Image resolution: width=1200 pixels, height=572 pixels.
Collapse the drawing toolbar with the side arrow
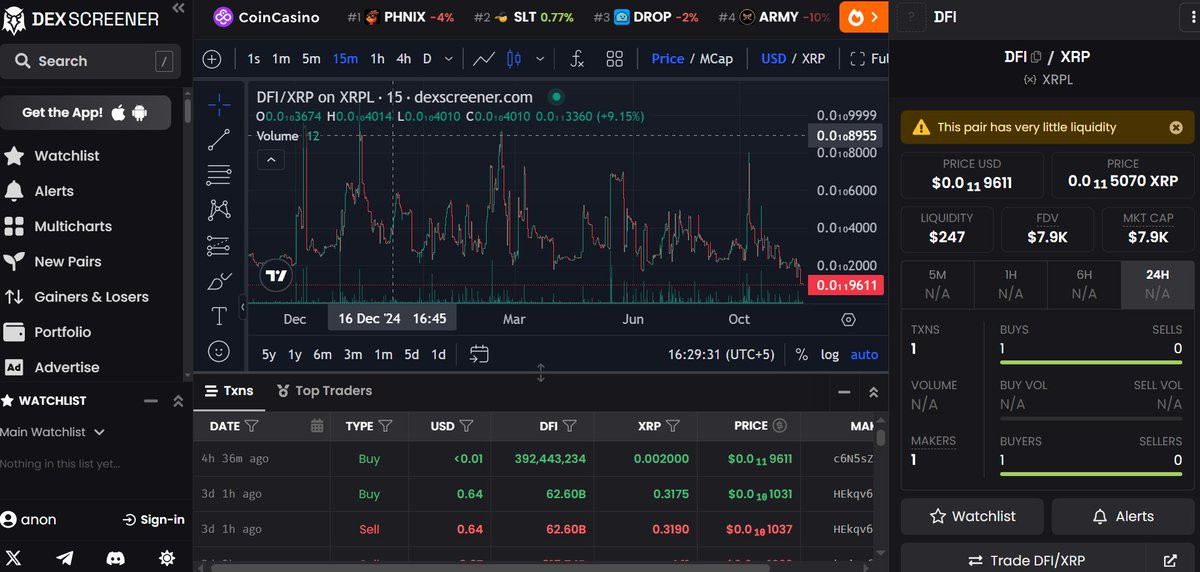(x=242, y=306)
